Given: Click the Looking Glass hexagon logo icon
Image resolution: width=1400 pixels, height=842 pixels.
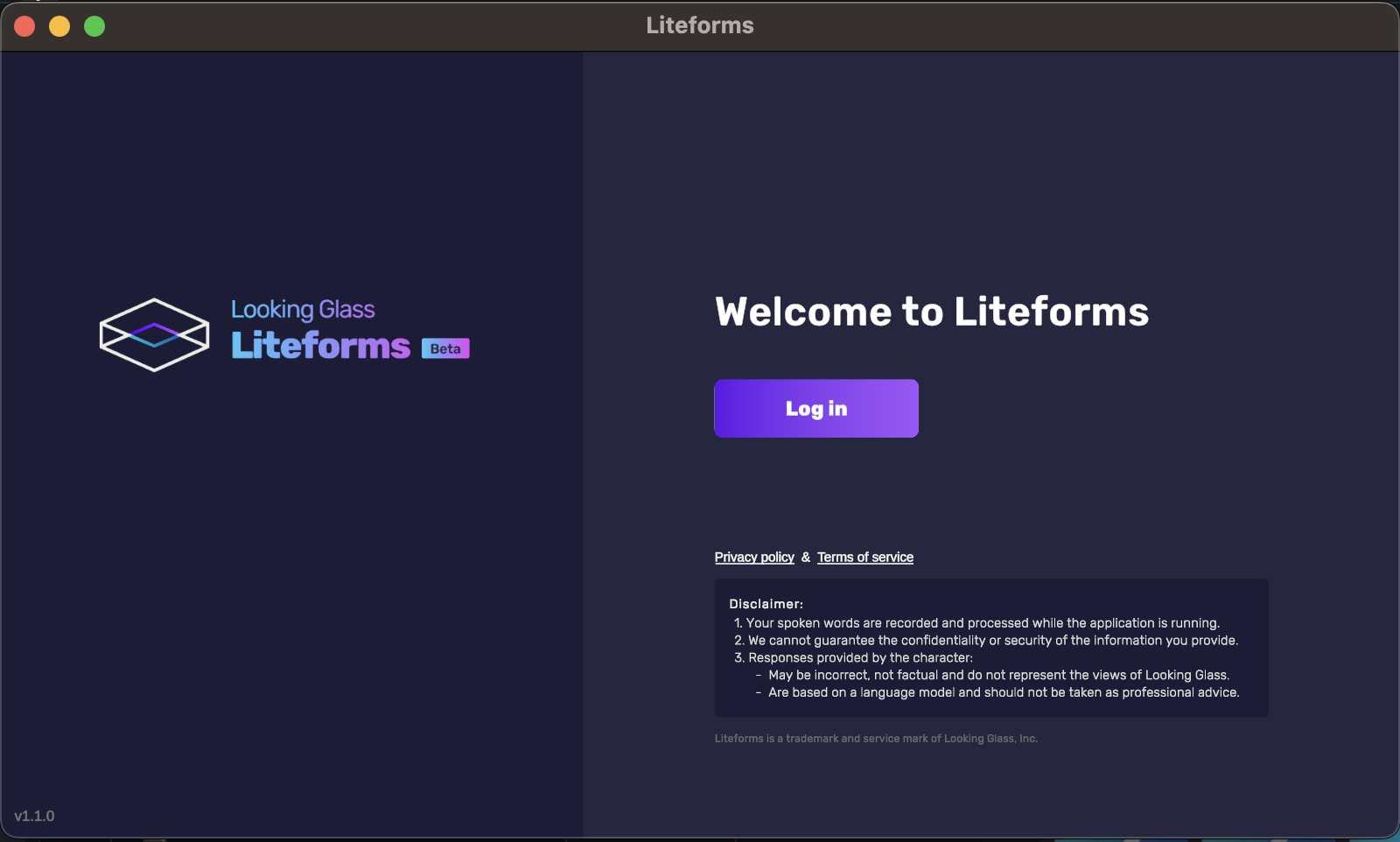Looking at the screenshot, I should (154, 335).
